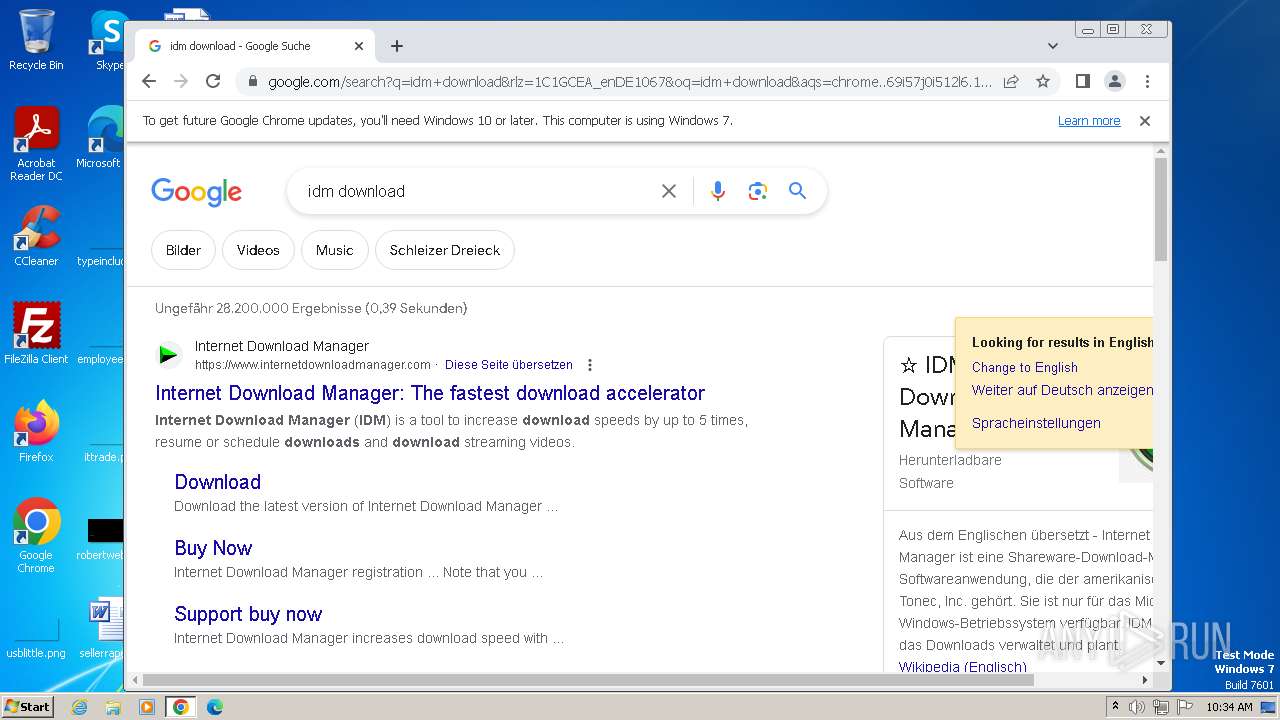Toggle the Chrome side panel
The image size is (1280, 720).
click(1083, 82)
